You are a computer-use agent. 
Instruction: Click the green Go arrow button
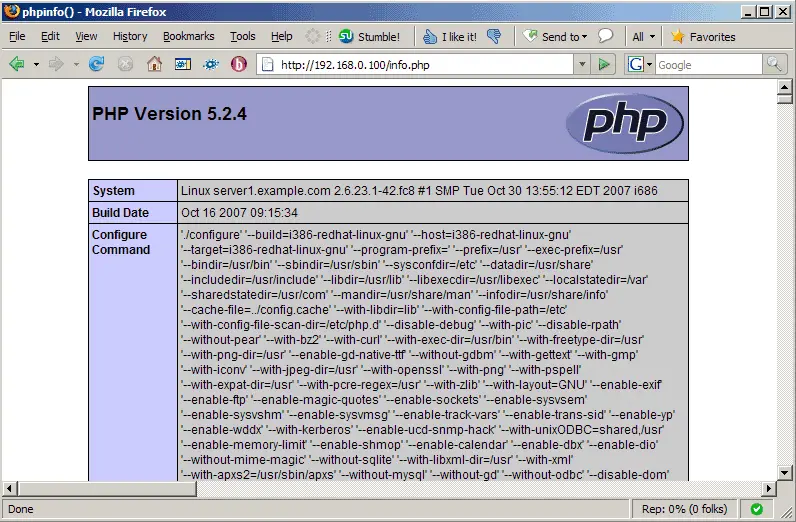coord(604,64)
